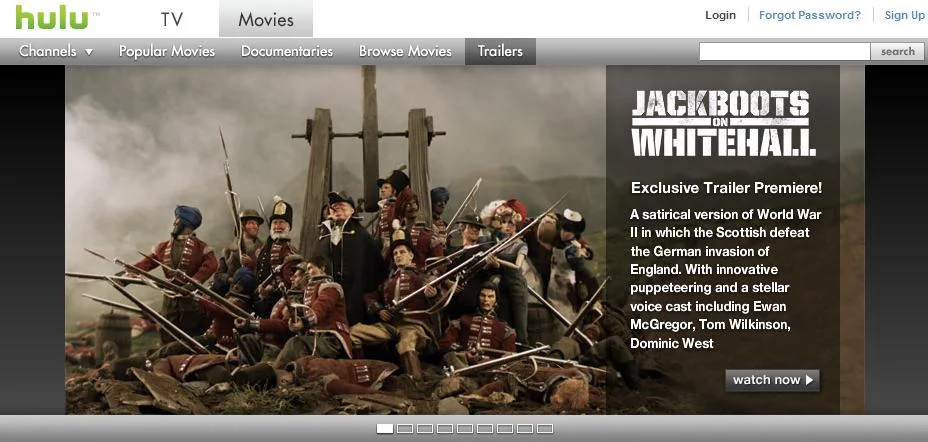
Task: Select the Trailers nav item
Action: (500, 51)
